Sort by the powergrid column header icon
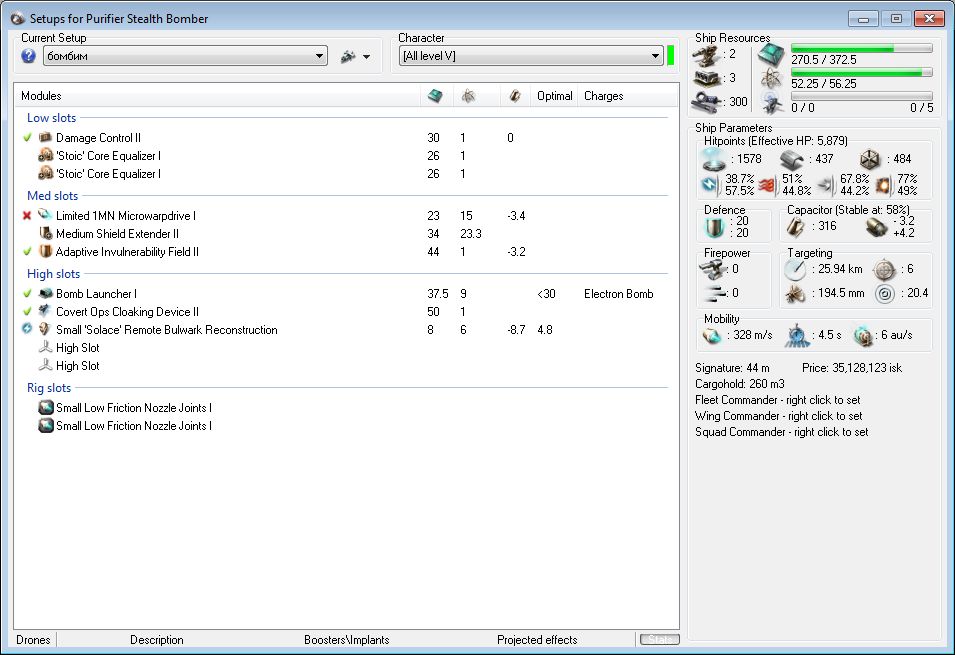955x655 pixels. click(x=468, y=96)
